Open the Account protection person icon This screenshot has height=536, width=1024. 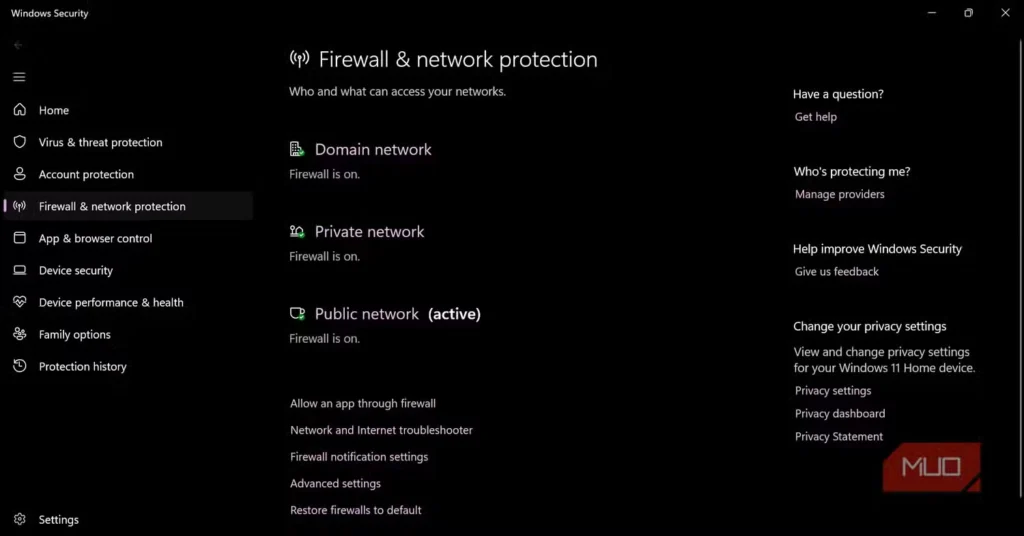pyautogui.click(x=20, y=174)
